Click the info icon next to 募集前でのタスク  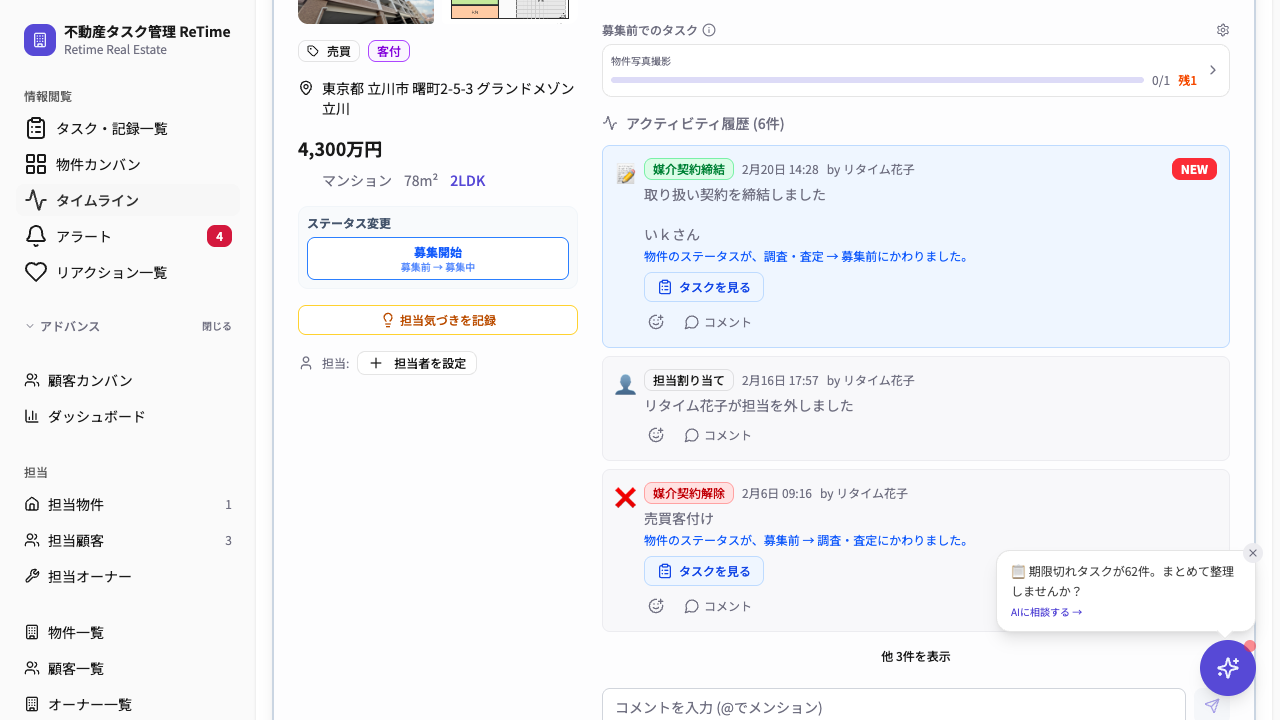click(709, 30)
